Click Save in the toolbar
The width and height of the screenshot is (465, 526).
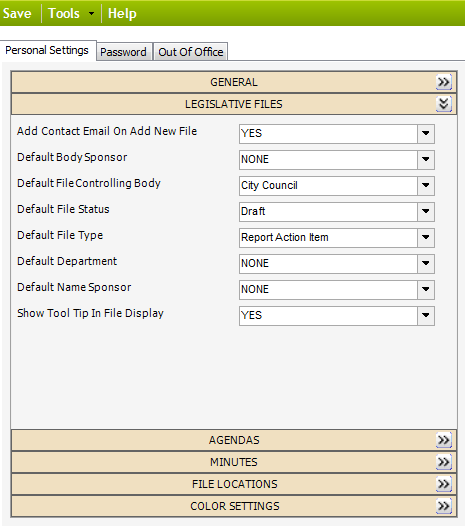(x=17, y=13)
